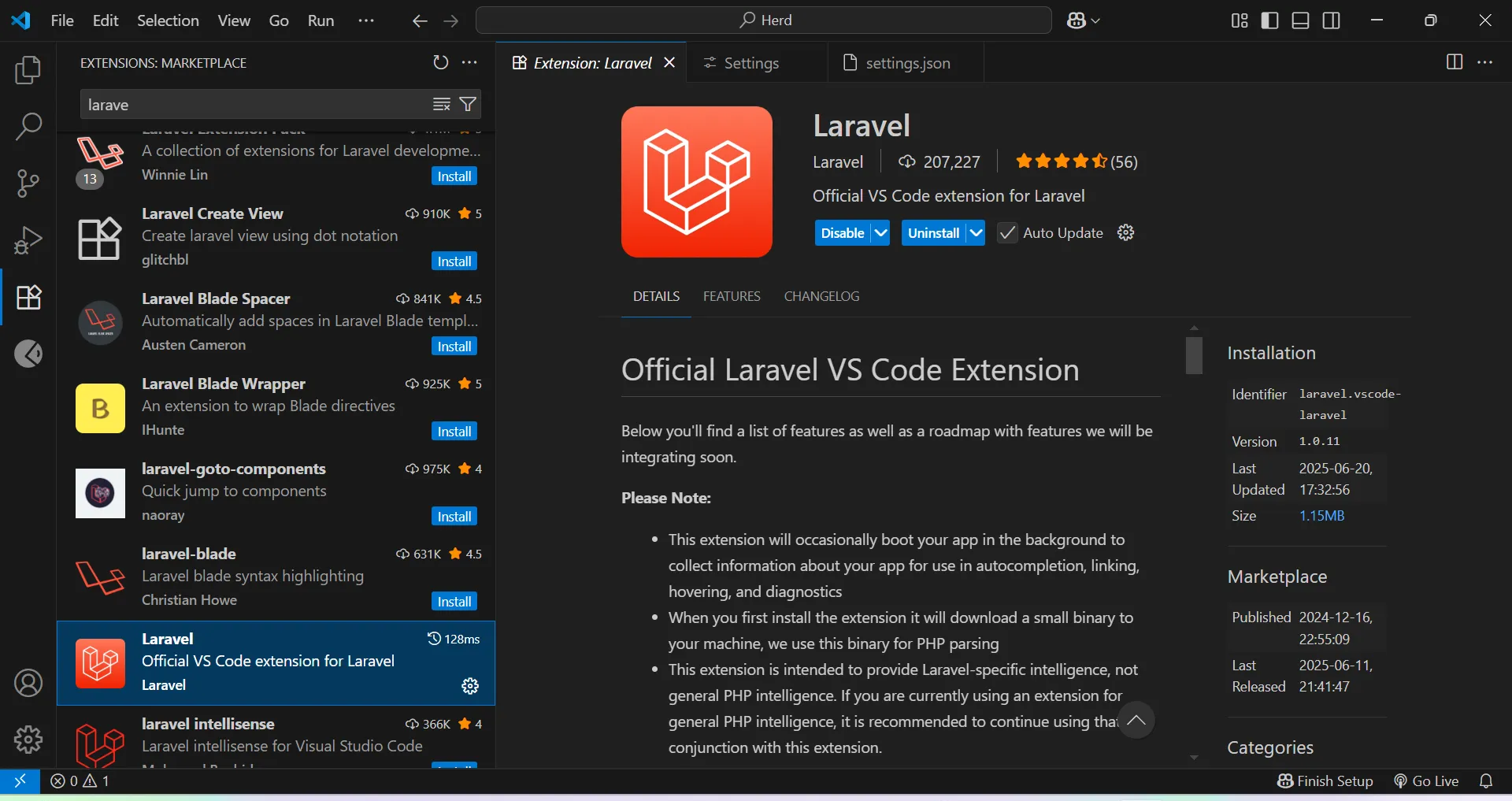Open the Accounts menu icon

[28, 683]
